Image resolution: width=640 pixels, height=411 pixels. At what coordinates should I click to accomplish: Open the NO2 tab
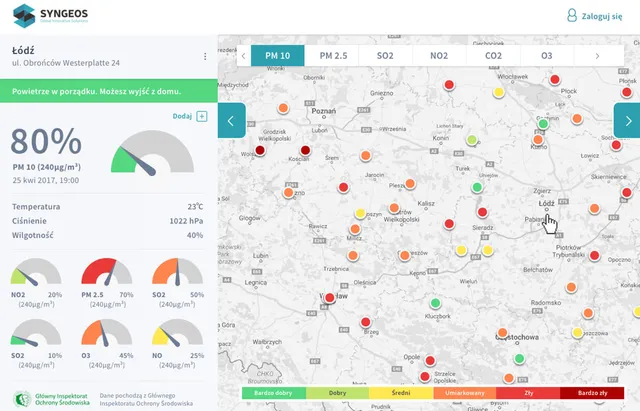point(439,56)
